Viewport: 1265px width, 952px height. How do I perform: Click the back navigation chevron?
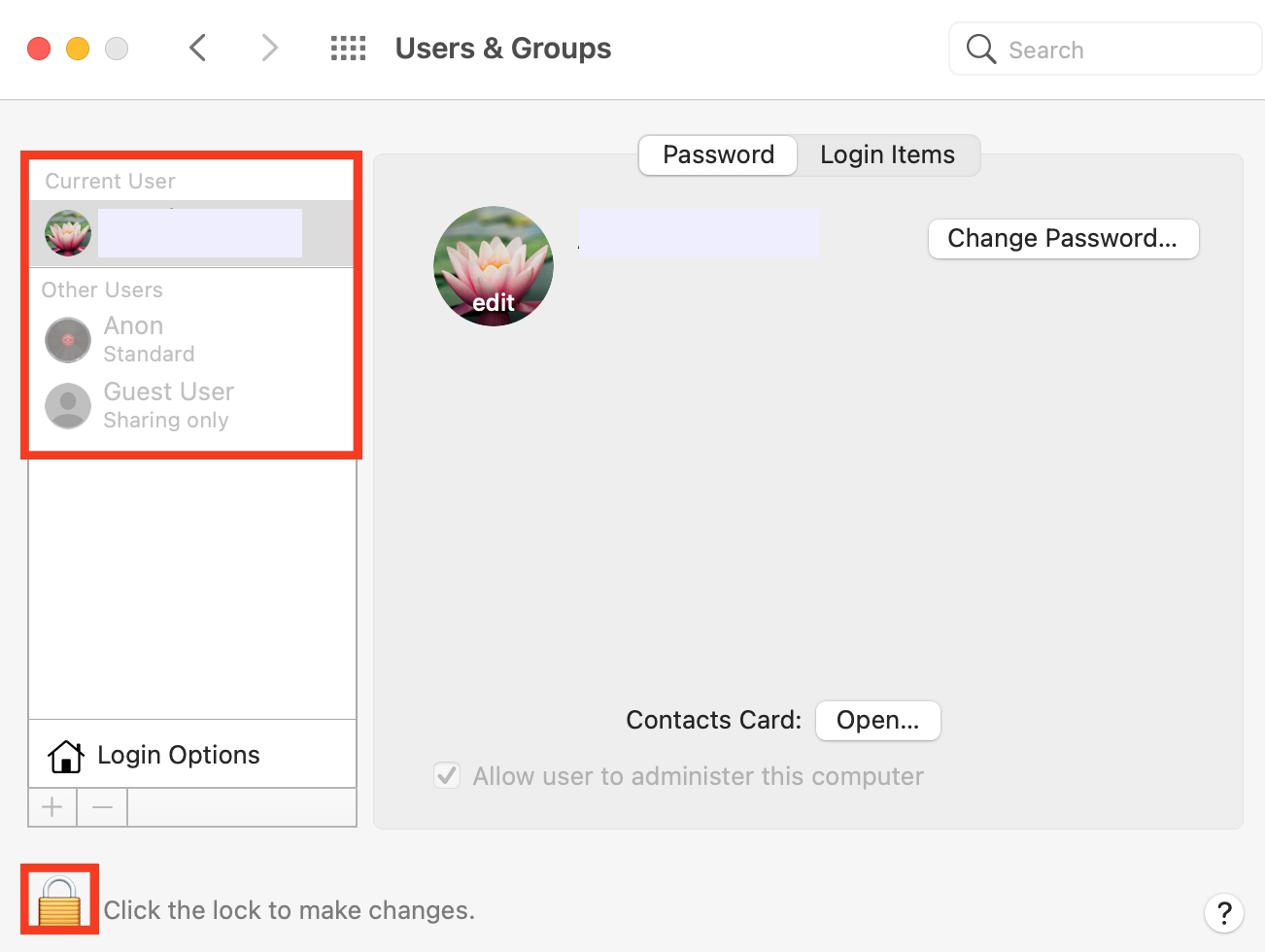click(x=197, y=48)
